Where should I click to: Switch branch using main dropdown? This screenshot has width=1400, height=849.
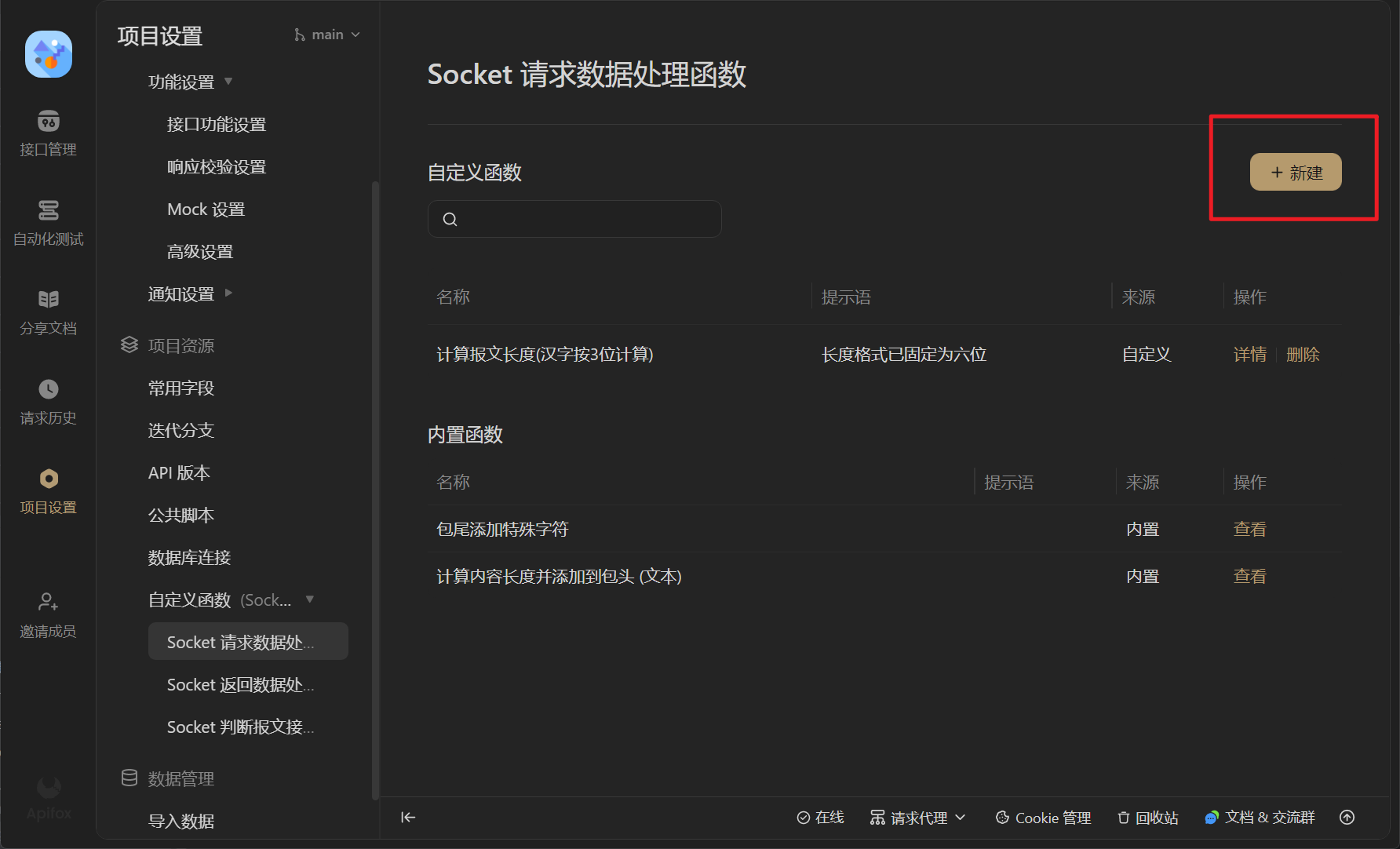click(x=328, y=35)
